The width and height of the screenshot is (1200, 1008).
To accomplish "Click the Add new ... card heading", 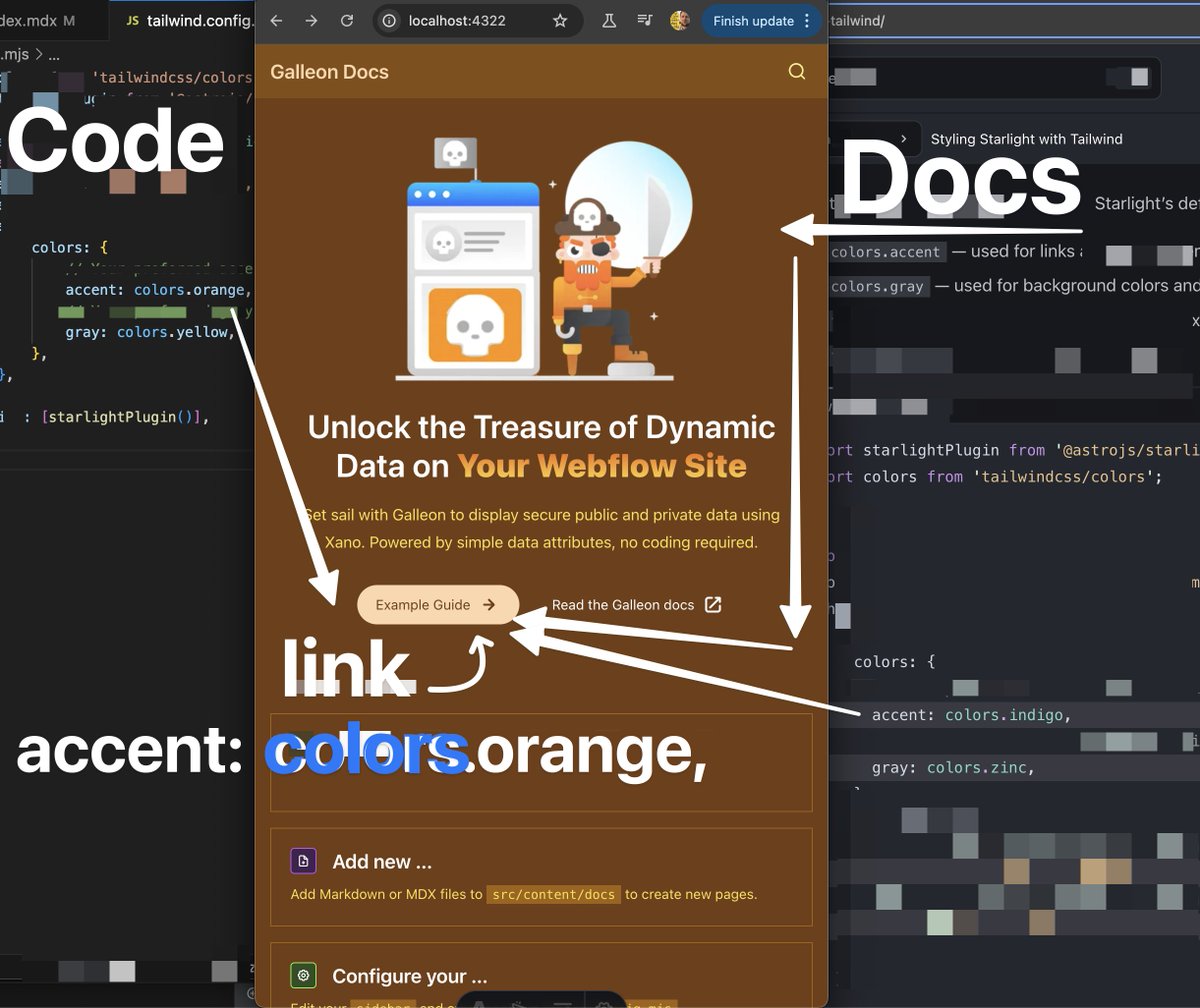I will pos(382,861).
